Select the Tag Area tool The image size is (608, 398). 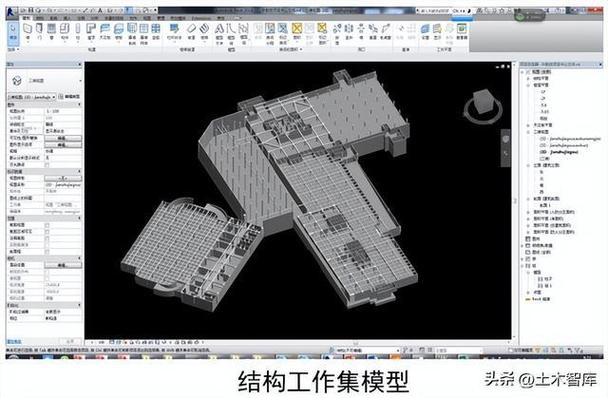click(x=322, y=33)
